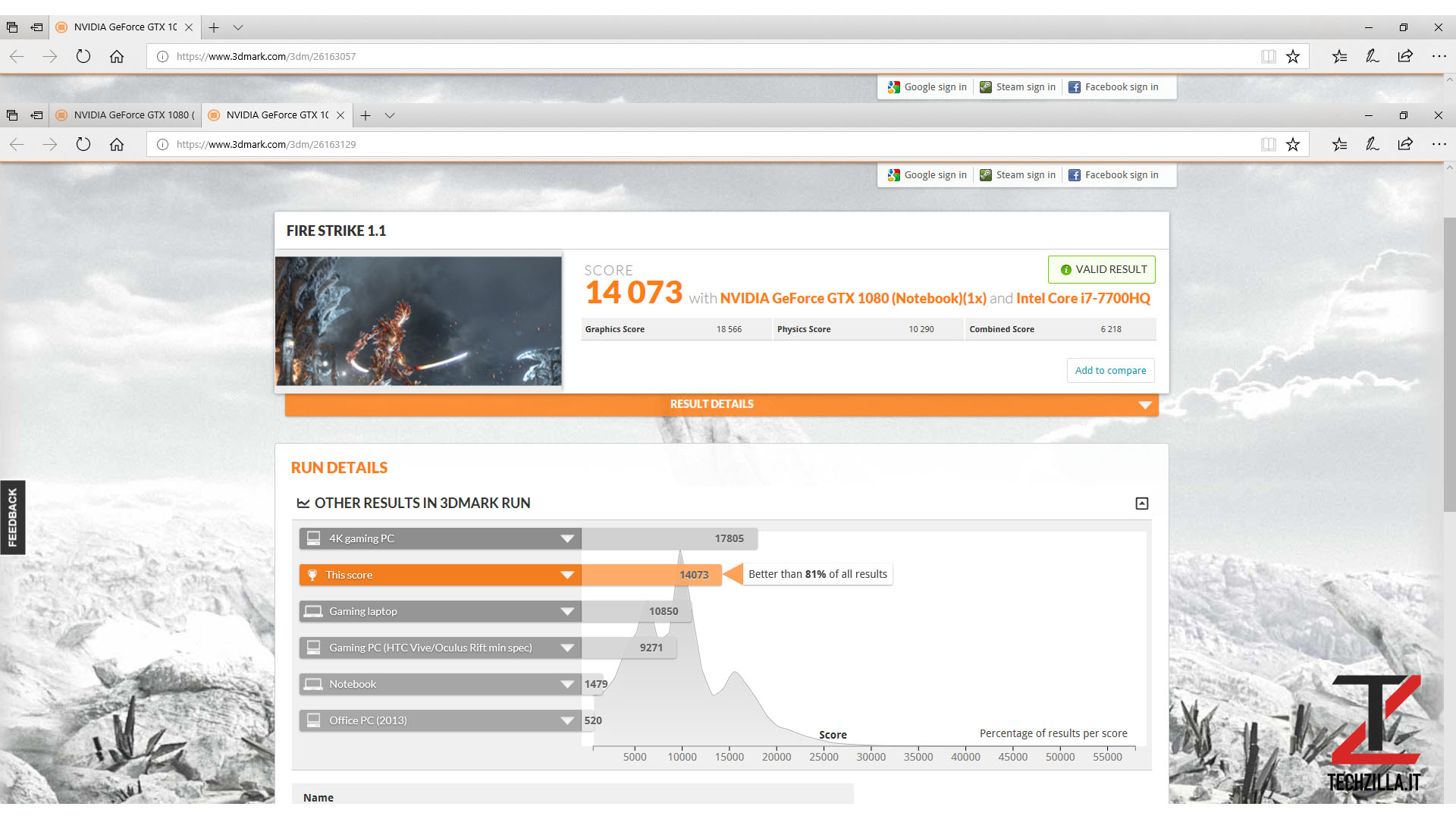Click the Valid Result badge
The height and width of the screenshot is (819, 1456).
(x=1102, y=269)
